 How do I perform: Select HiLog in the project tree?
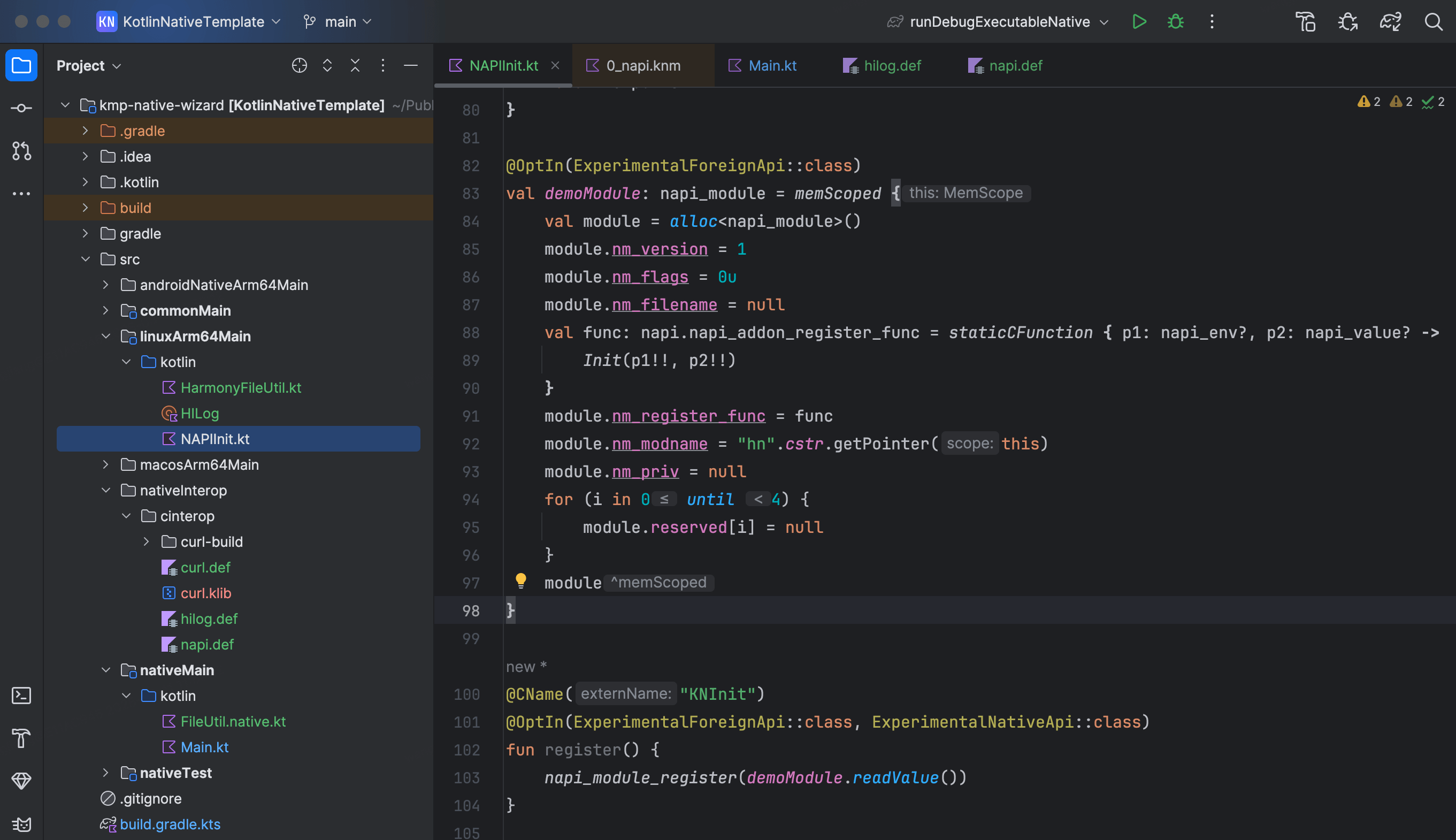point(200,413)
